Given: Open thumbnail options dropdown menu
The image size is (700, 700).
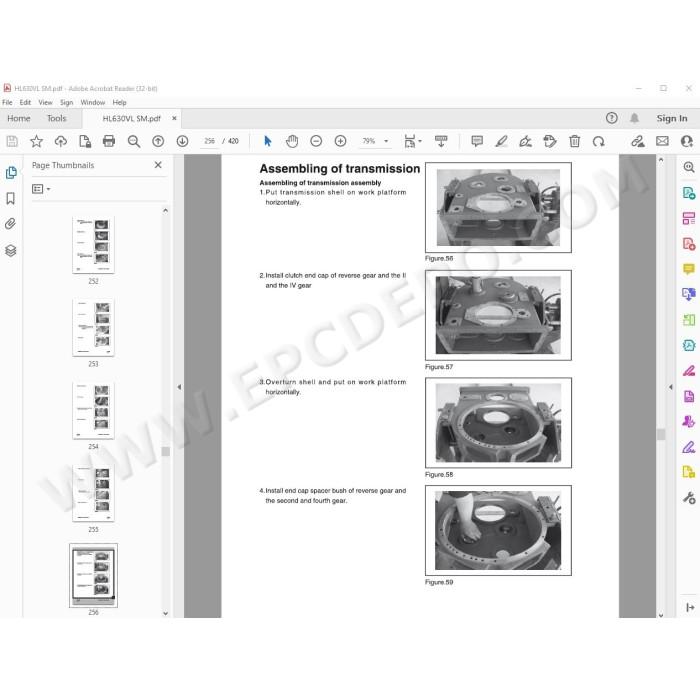Looking at the screenshot, I should pyautogui.click(x=41, y=189).
